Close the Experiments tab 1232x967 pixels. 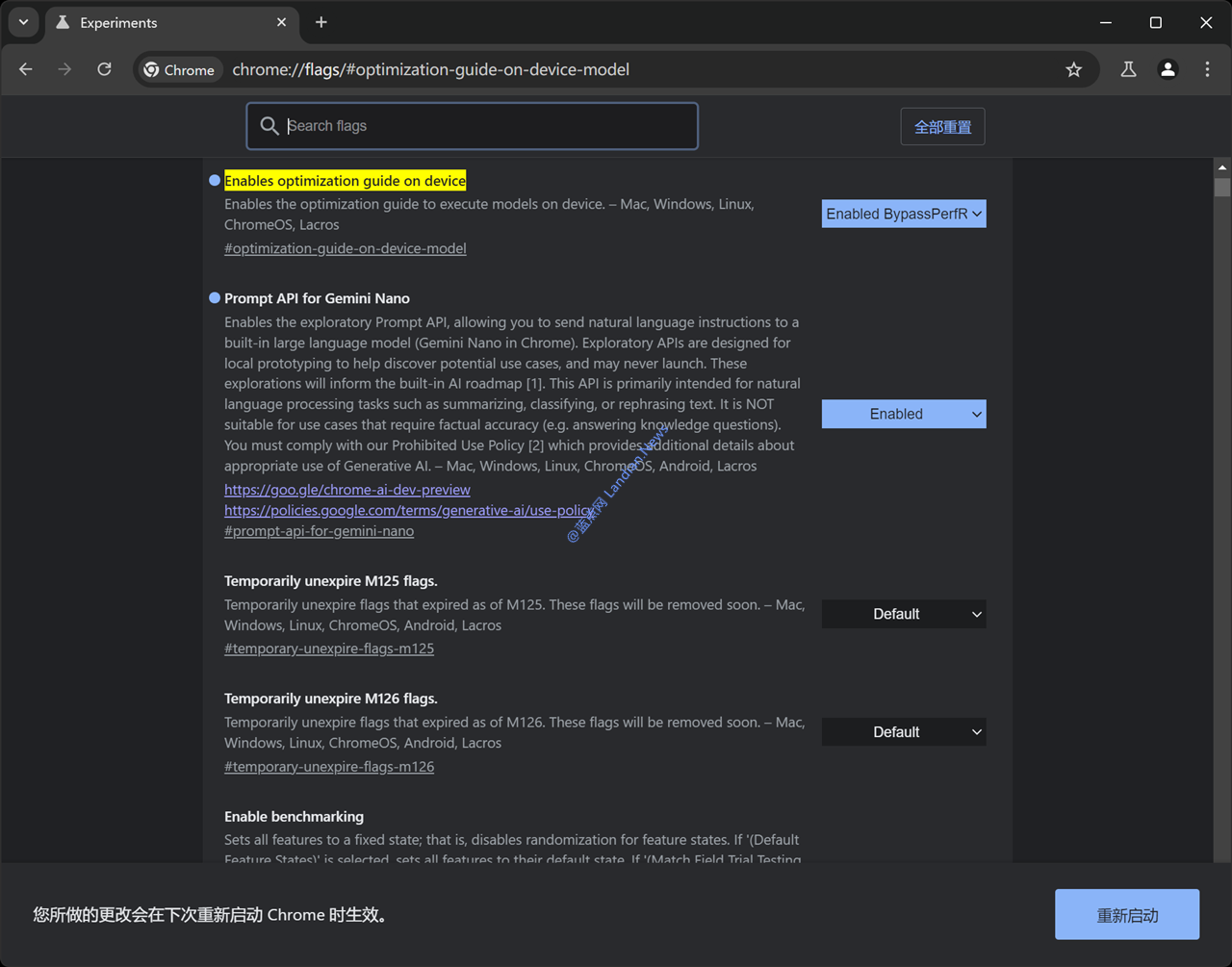[281, 22]
